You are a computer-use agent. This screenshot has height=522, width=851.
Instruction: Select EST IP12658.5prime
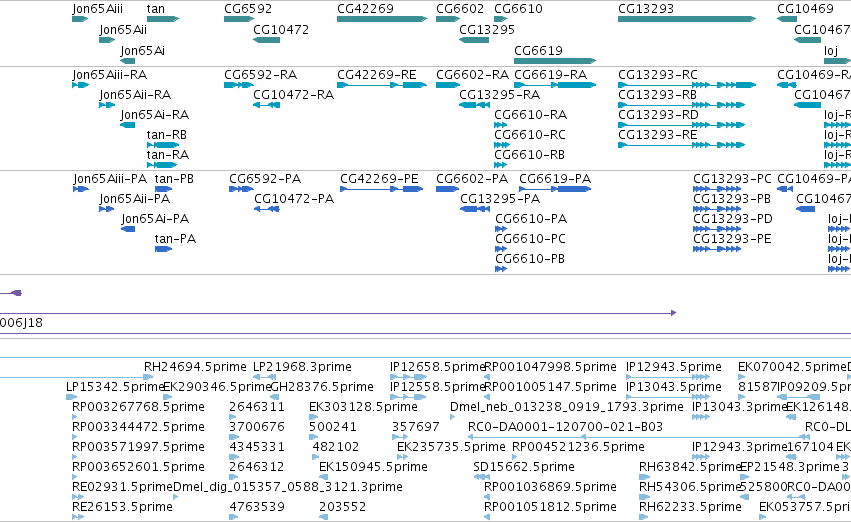coord(437,367)
